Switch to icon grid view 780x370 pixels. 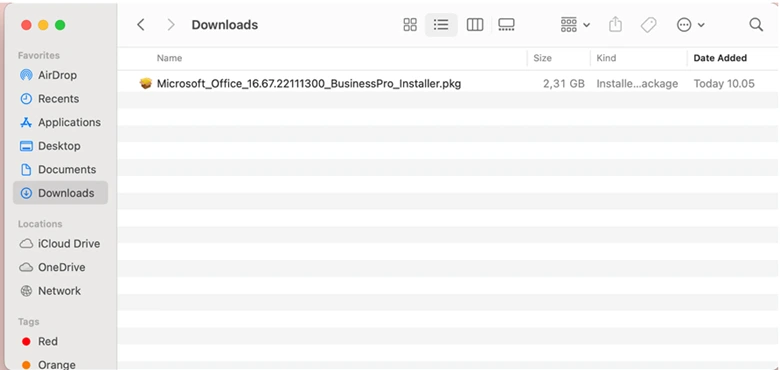click(x=410, y=25)
